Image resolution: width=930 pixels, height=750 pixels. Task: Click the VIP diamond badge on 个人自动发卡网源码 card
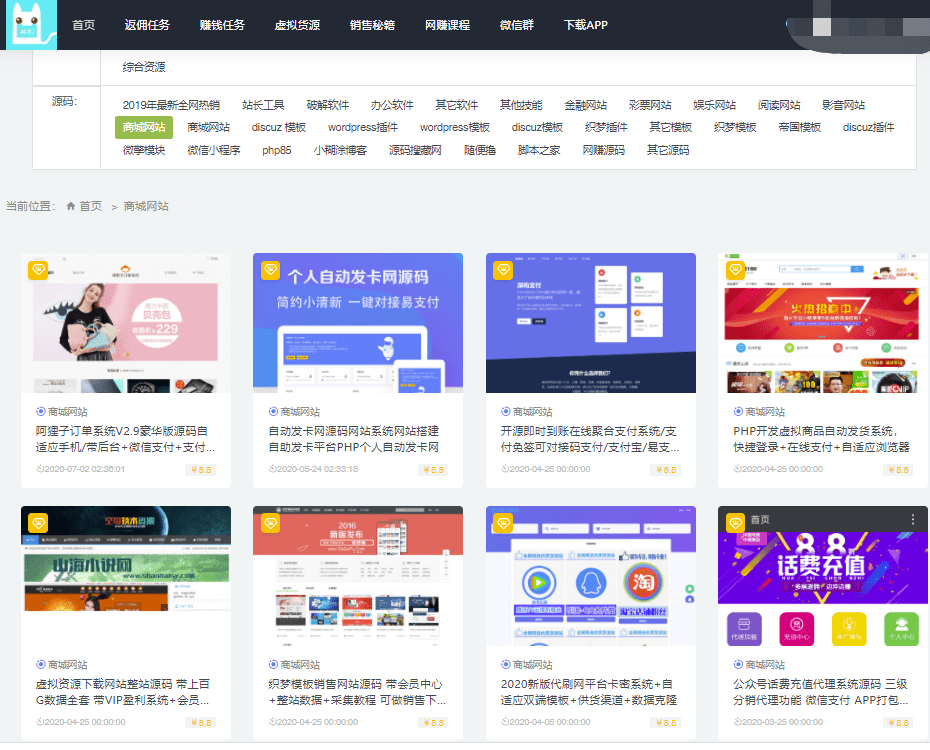[x=270, y=270]
